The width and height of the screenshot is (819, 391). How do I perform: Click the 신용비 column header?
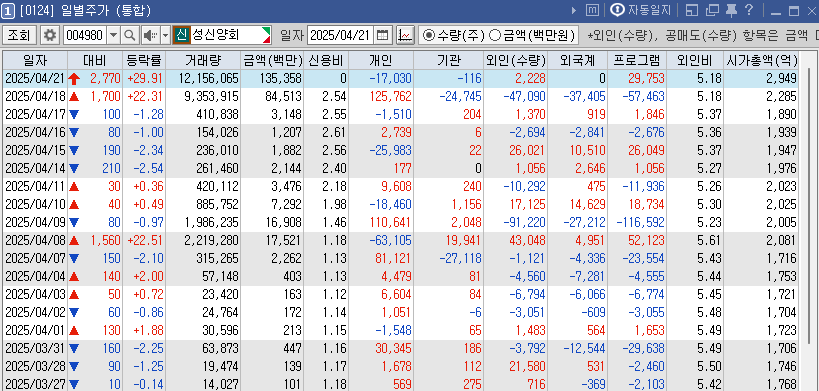[326, 61]
